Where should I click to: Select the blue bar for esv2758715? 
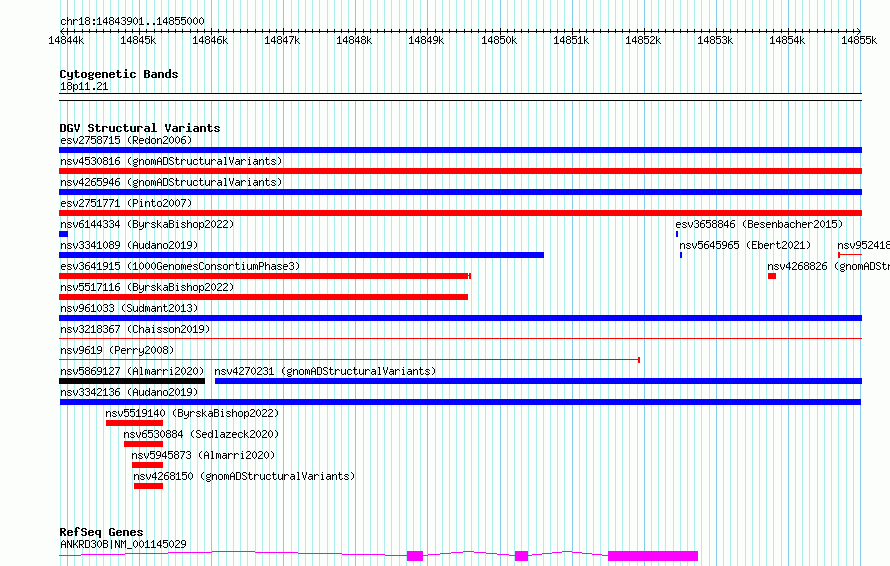pos(460,150)
